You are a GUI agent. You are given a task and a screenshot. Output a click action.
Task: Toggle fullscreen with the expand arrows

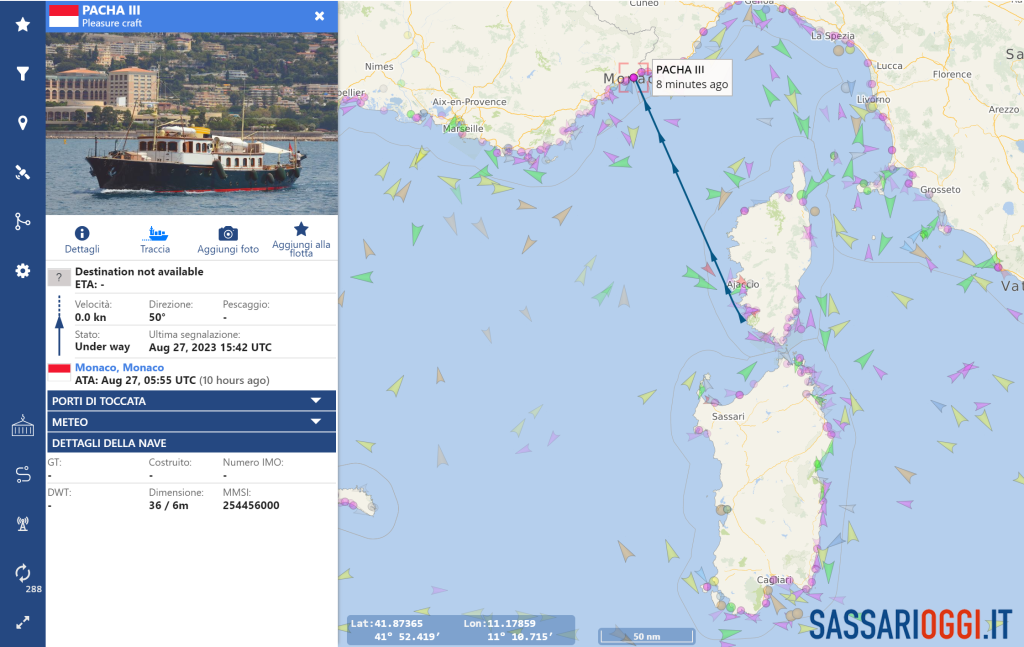pos(22,622)
